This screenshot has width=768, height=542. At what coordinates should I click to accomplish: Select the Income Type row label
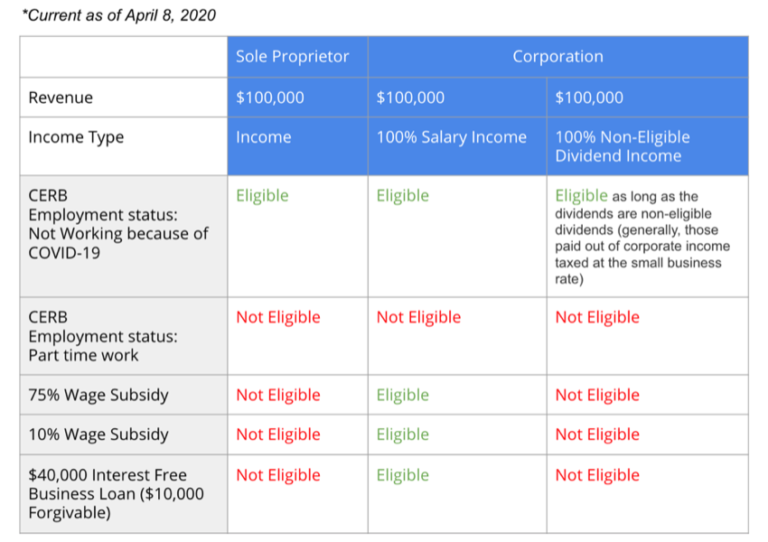(76, 137)
